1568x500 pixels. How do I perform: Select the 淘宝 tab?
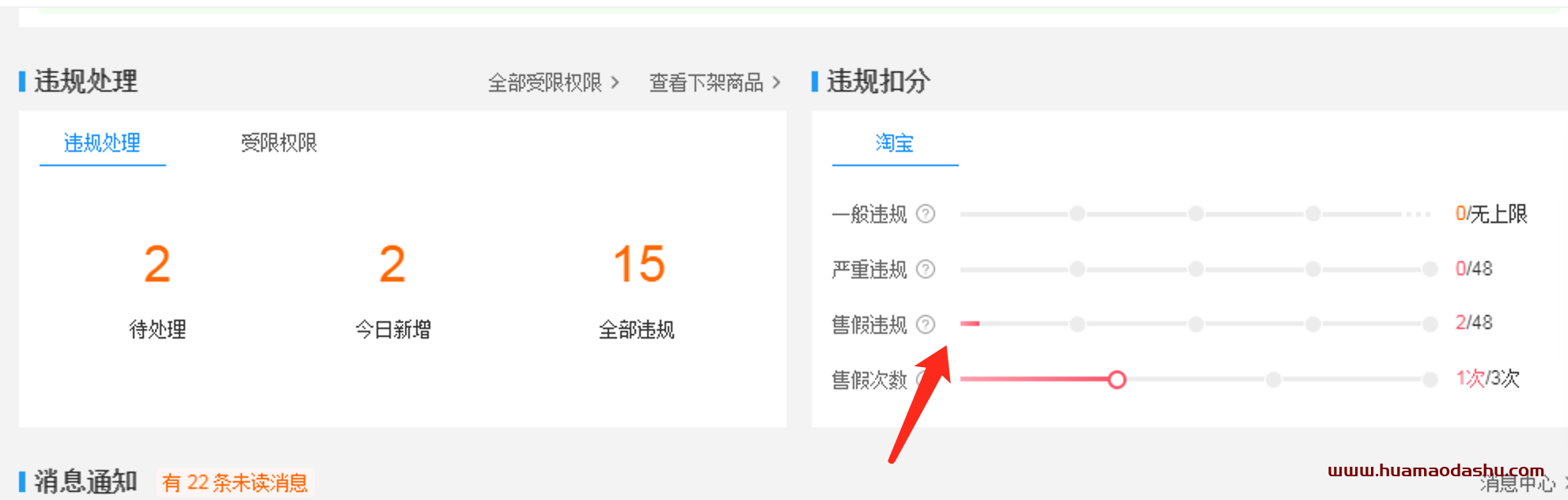[x=895, y=143]
